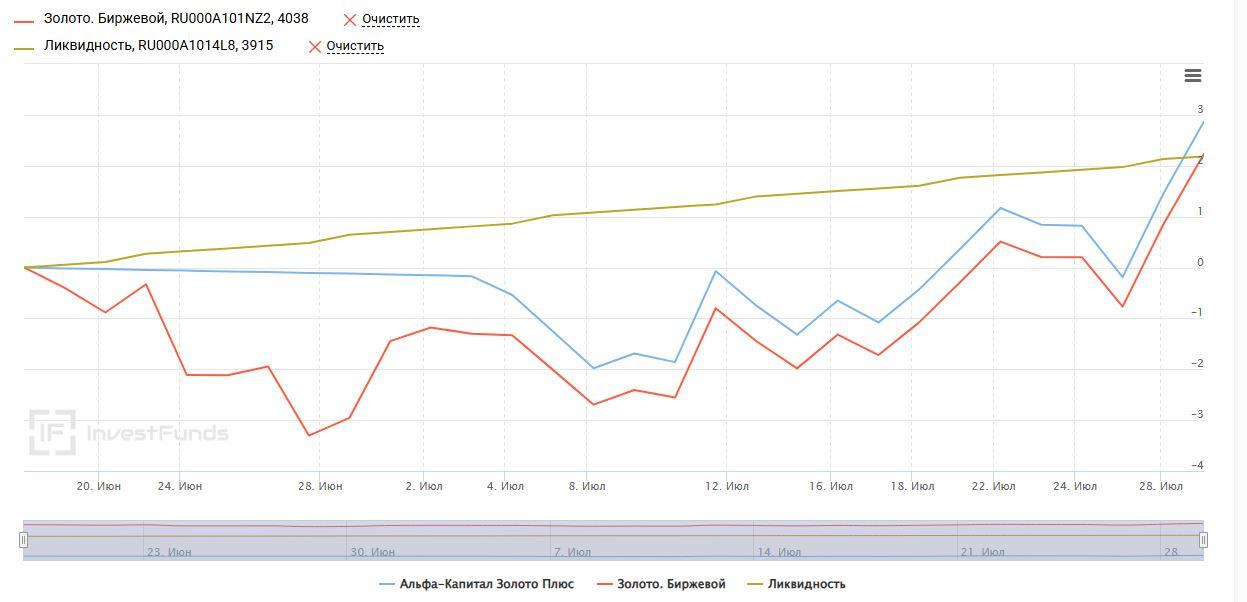Click the y-axis value −4
The height and width of the screenshot is (602, 1247).
click(x=1196, y=466)
